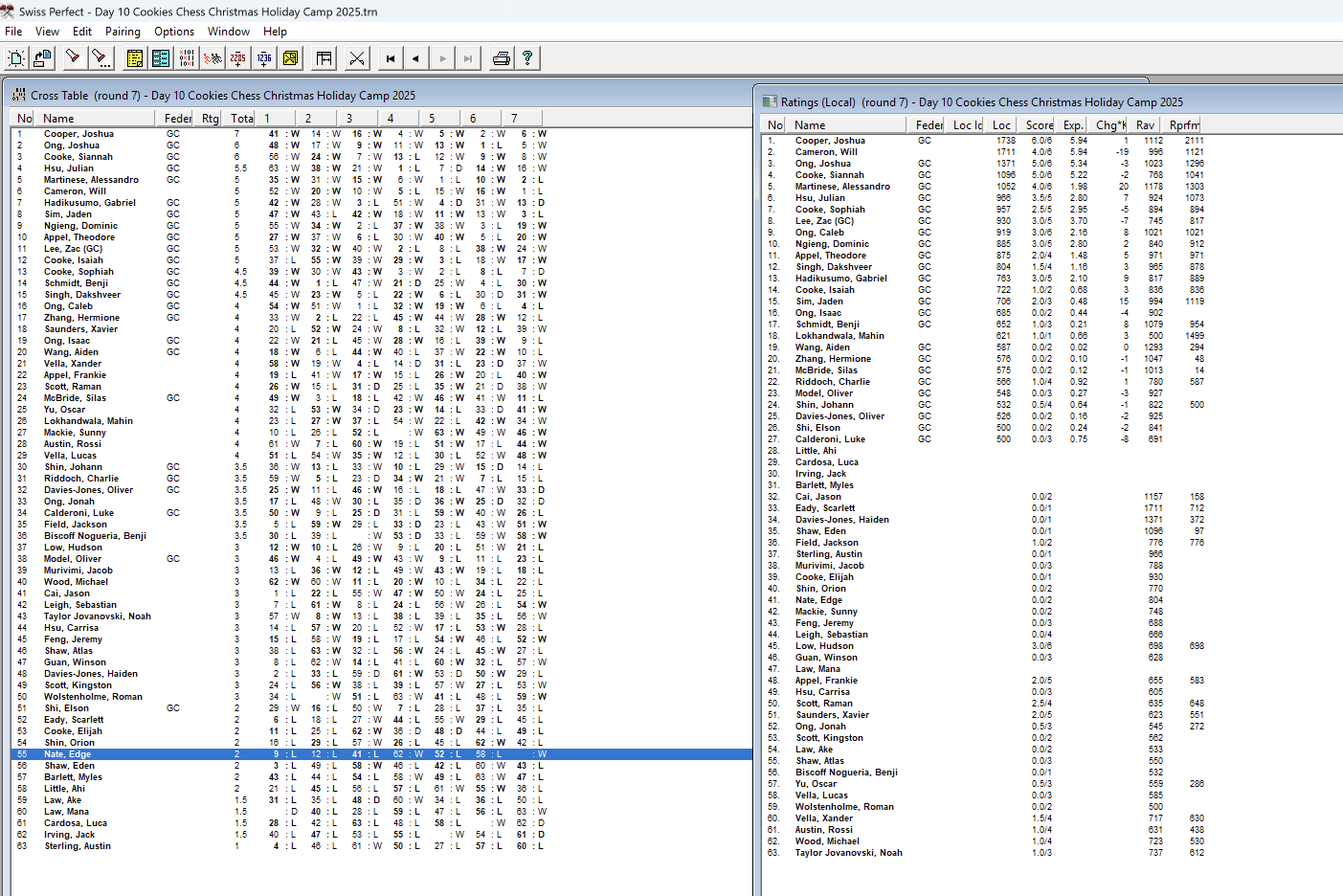Click the Print toolbar icon
The width and height of the screenshot is (1343, 896).
point(501,58)
